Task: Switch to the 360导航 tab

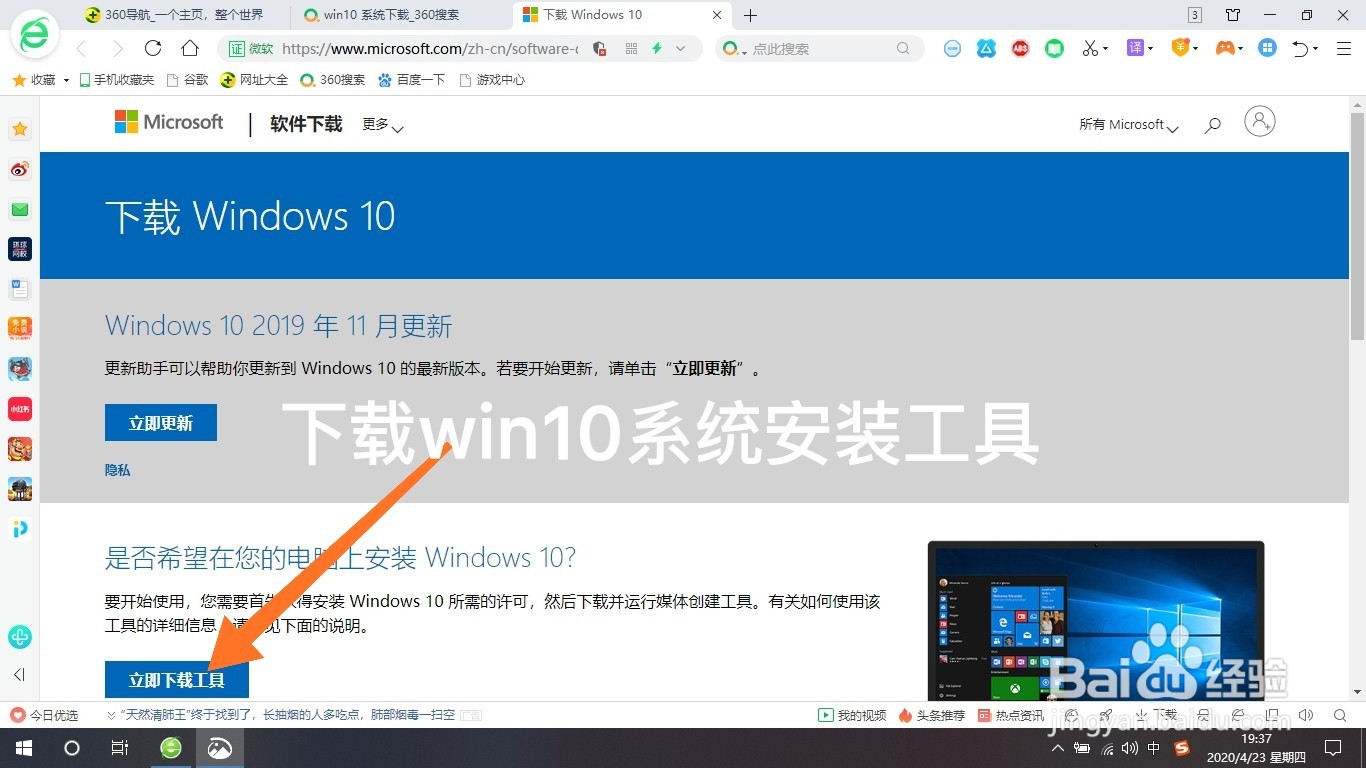Action: click(180, 15)
